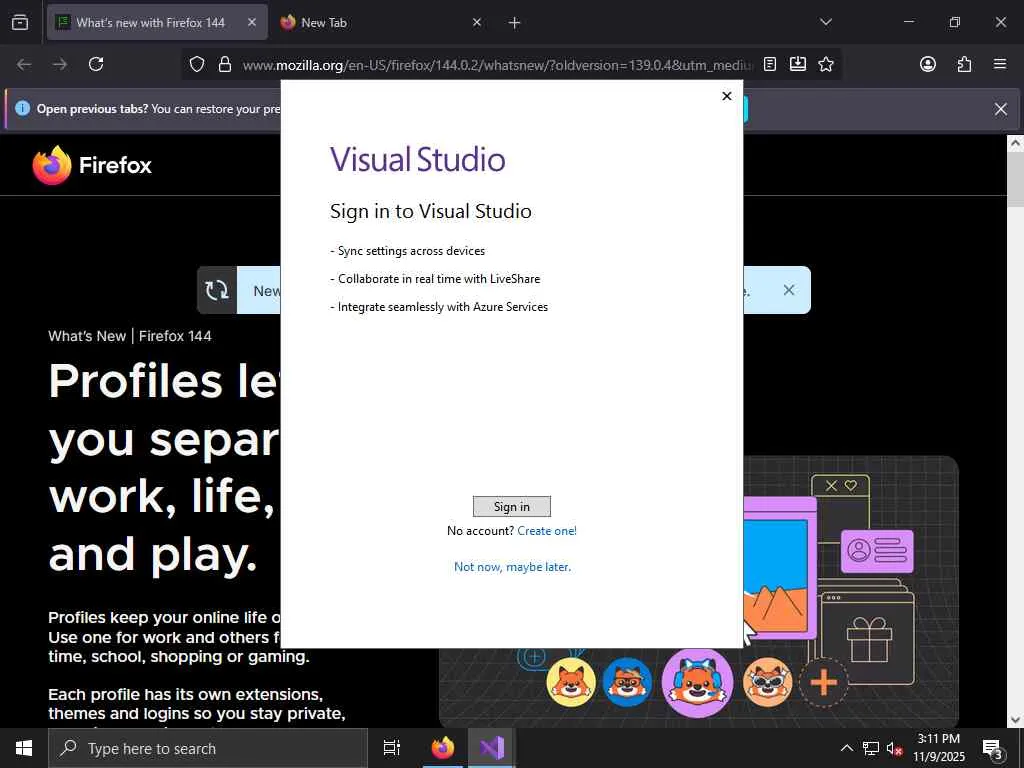This screenshot has height=768, width=1024.
Task: Toggle reader view icon in address bar
Action: (770, 64)
